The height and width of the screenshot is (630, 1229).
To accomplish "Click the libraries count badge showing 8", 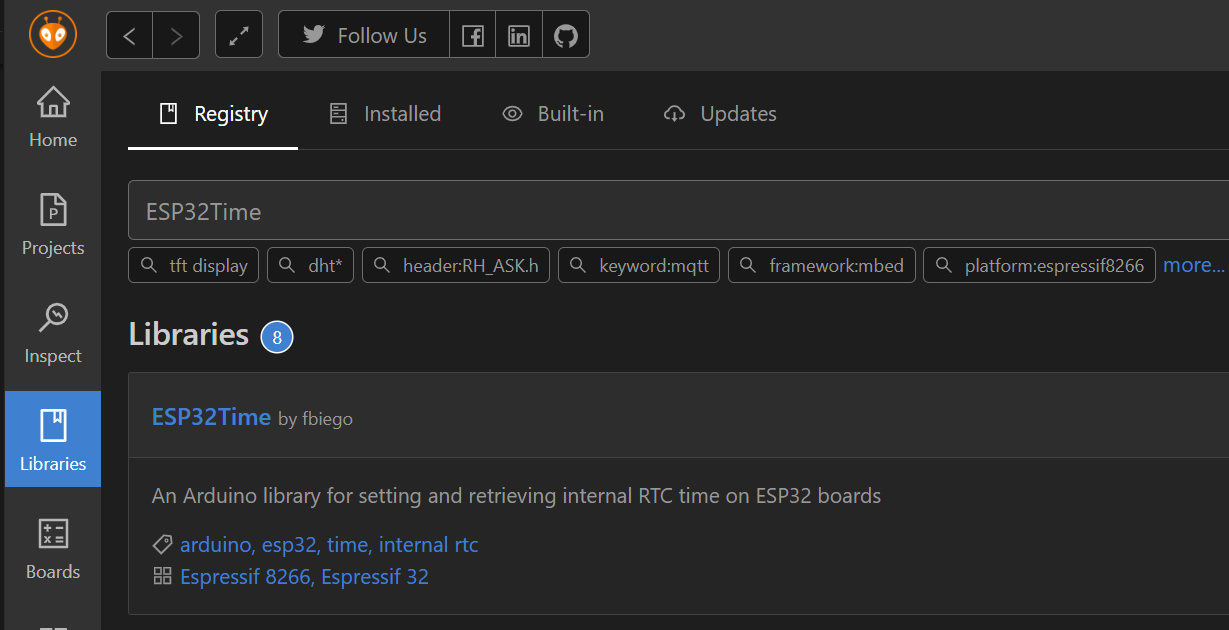I will [x=277, y=338].
